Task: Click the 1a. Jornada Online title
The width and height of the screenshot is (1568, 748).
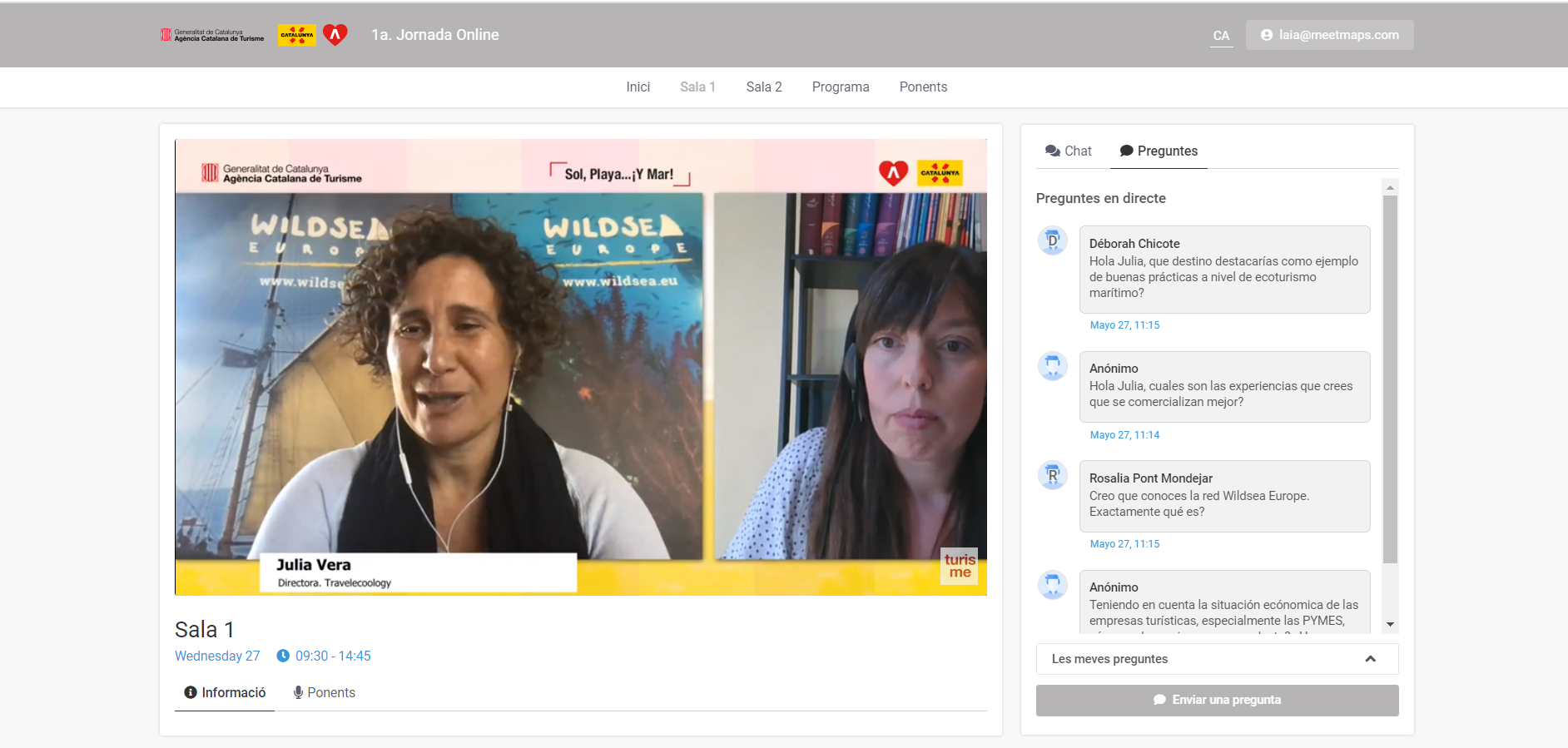Action: click(435, 35)
